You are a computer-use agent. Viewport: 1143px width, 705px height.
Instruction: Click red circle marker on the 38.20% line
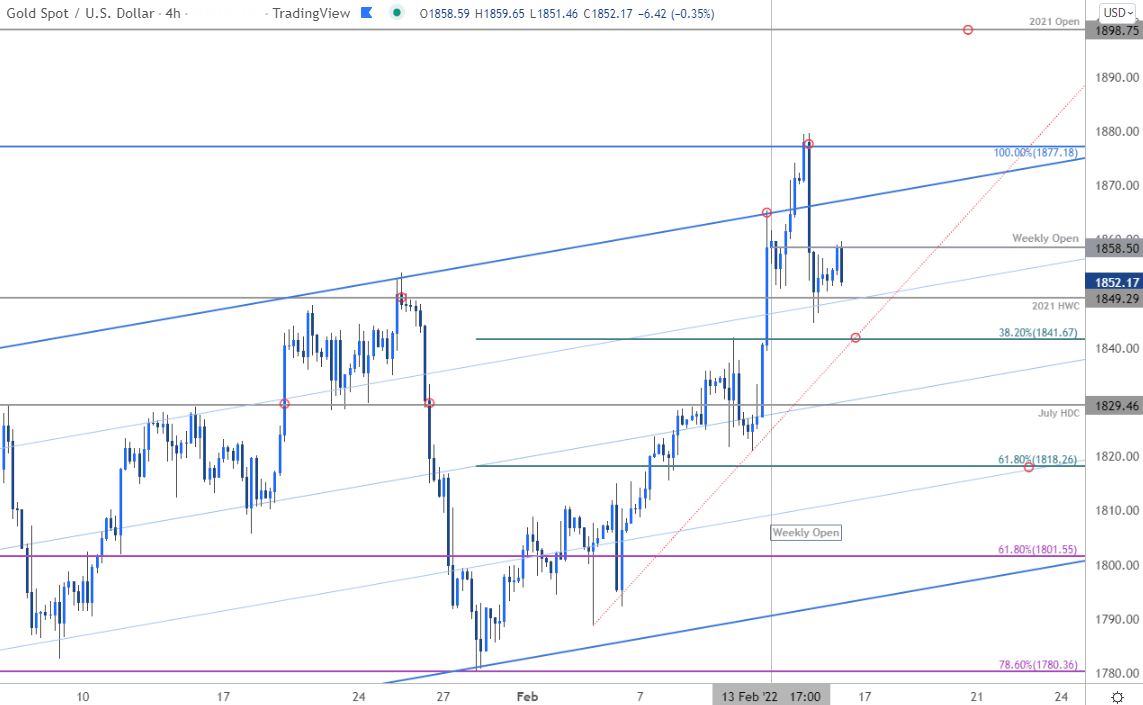click(855, 338)
